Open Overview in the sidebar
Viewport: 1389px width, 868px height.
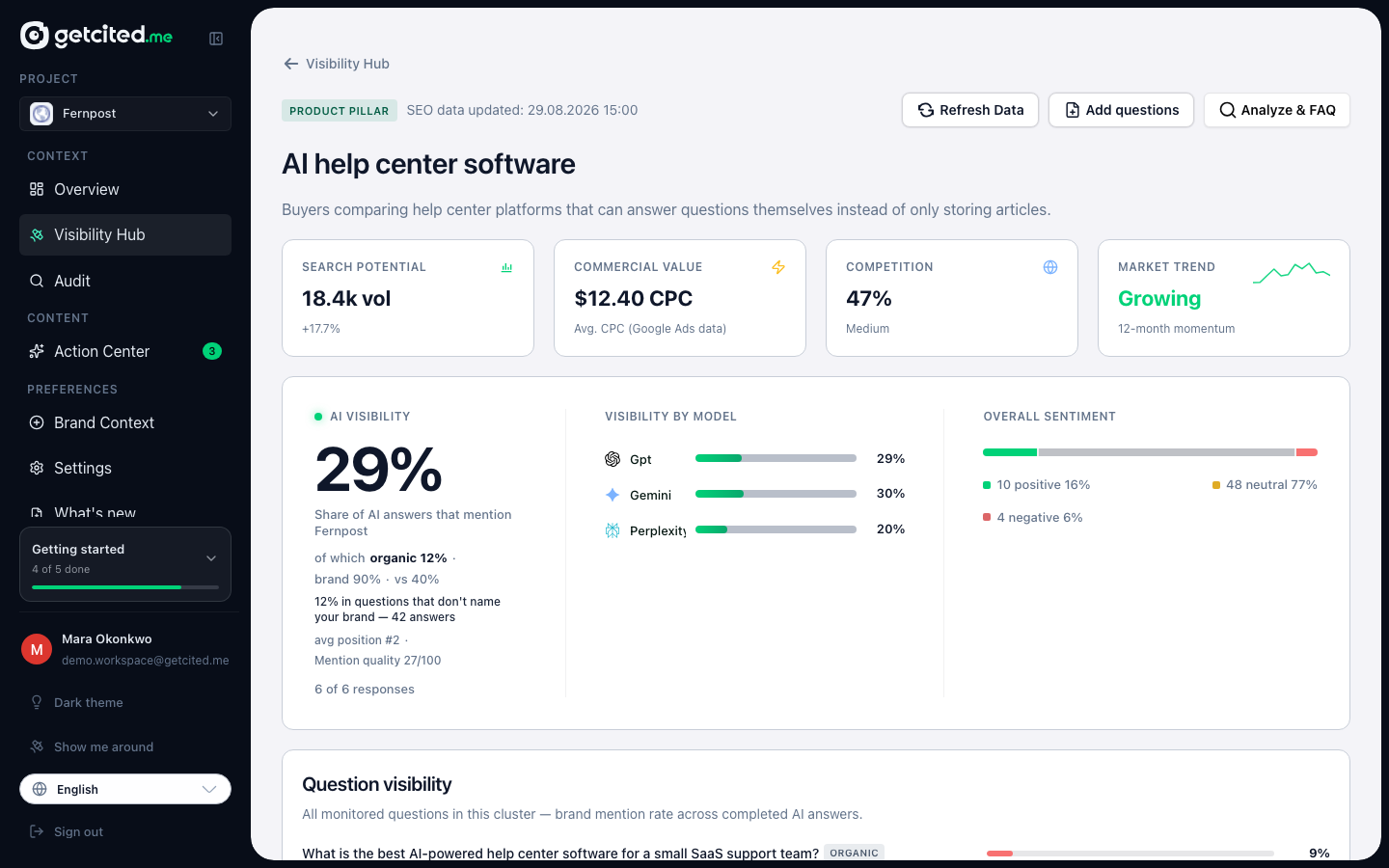pos(125,189)
